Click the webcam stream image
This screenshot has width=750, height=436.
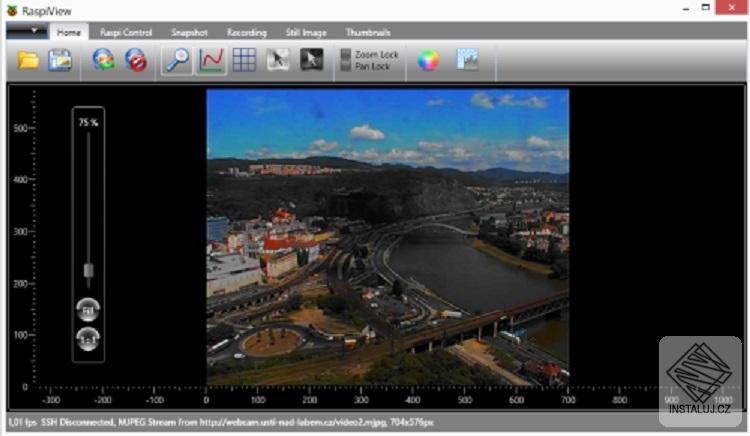click(x=388, y=237)
